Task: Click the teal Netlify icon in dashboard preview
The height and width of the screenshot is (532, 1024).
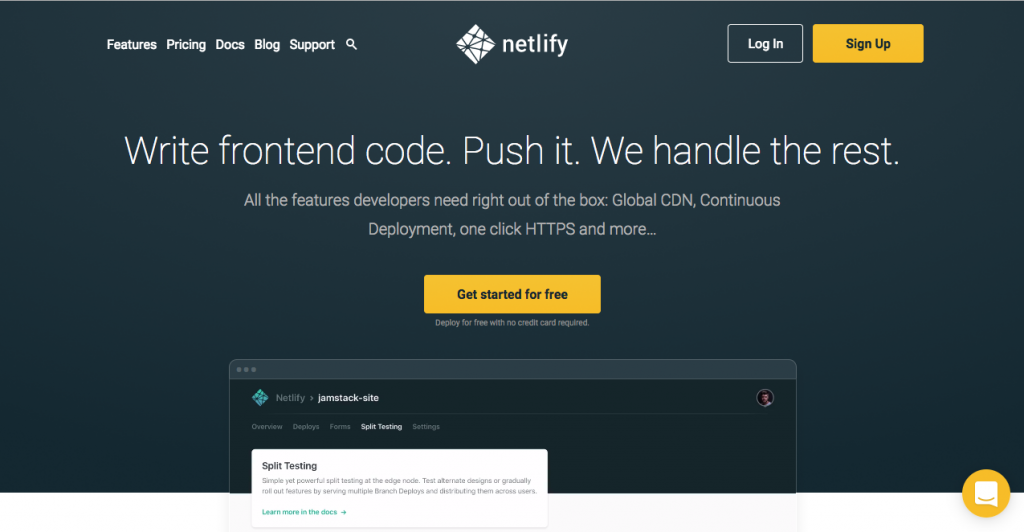Action: 260,398
